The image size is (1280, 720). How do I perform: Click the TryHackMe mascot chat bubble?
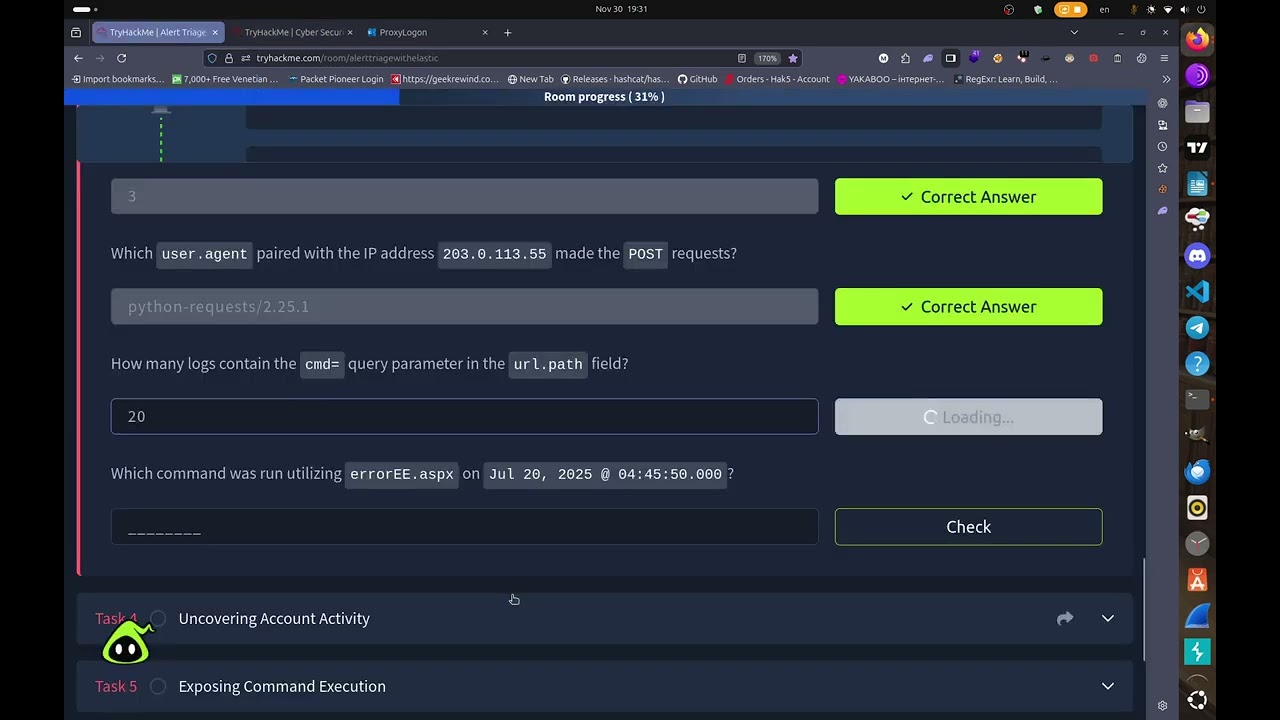(127, 643)
